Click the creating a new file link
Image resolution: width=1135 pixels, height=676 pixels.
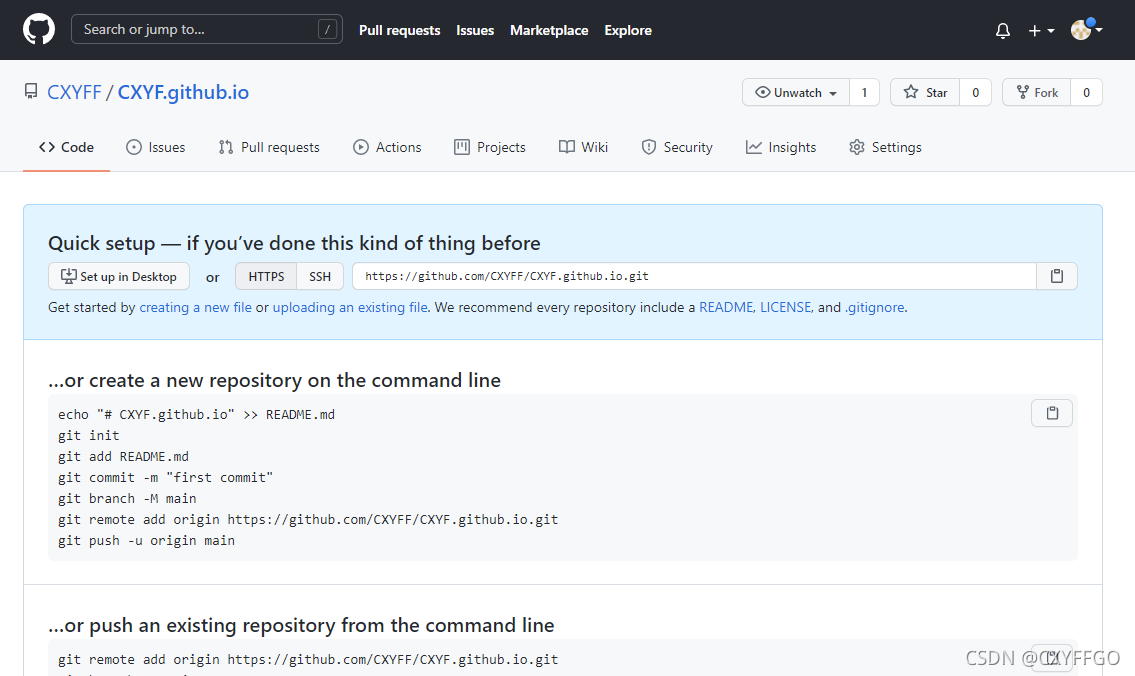tap(195, 308)
